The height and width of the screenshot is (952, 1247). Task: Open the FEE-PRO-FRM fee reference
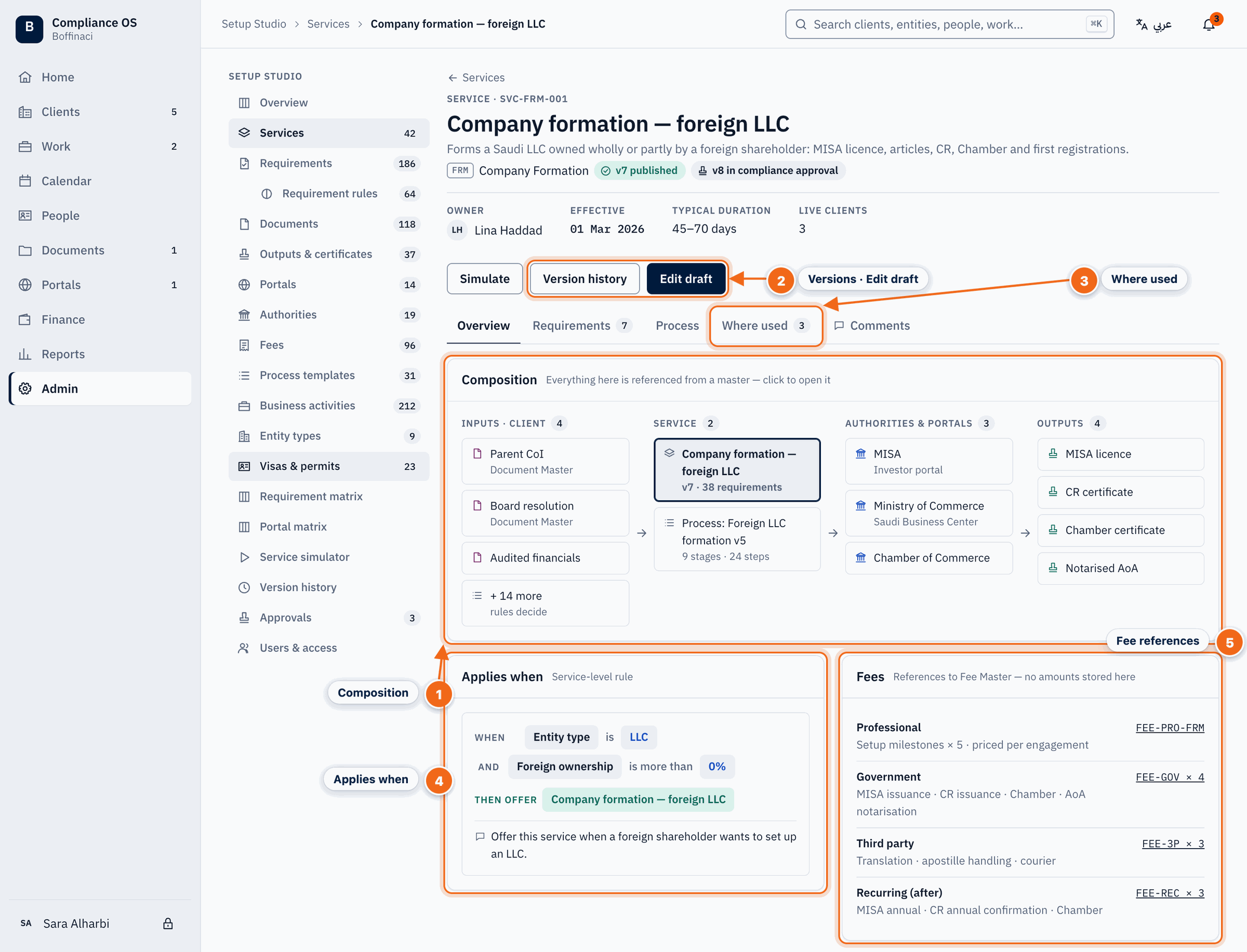(x=1170, y=728)
